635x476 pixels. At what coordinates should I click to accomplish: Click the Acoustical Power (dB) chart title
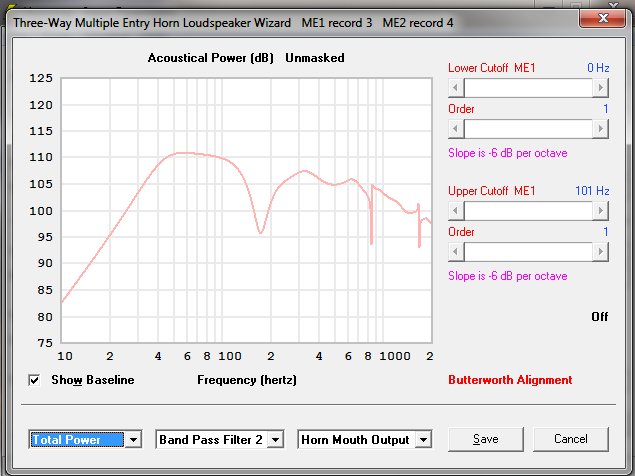tap(211, 58)
